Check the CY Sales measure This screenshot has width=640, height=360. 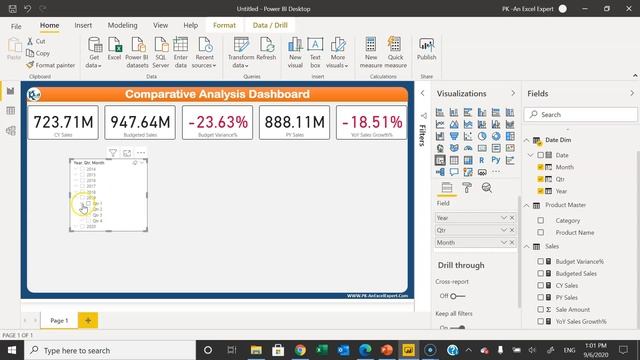click(x=540, y=285)
